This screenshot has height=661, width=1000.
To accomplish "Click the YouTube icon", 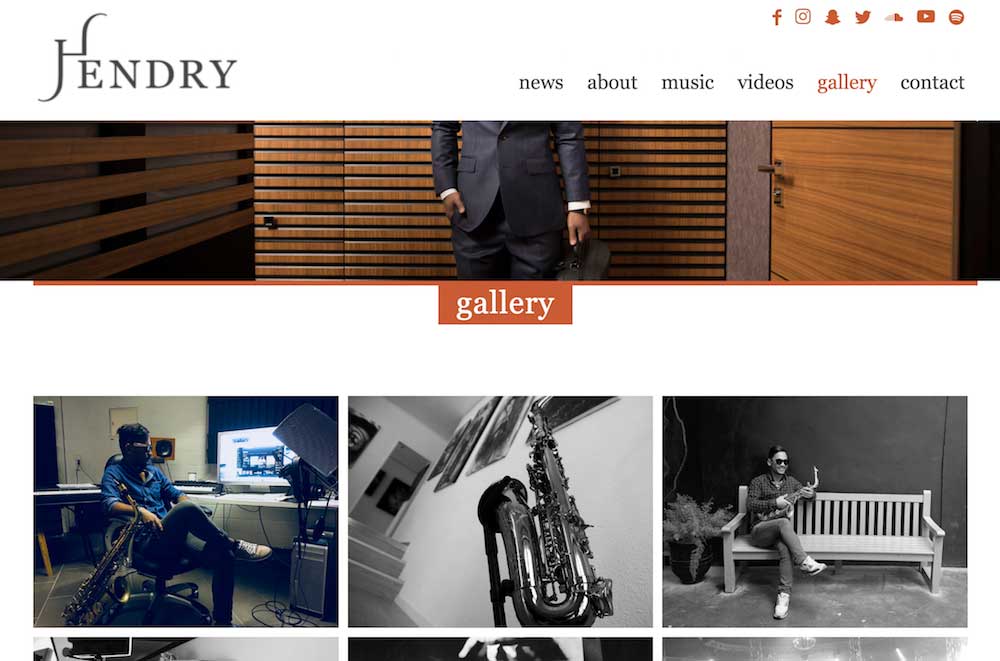I will click(x=925, y=17).
